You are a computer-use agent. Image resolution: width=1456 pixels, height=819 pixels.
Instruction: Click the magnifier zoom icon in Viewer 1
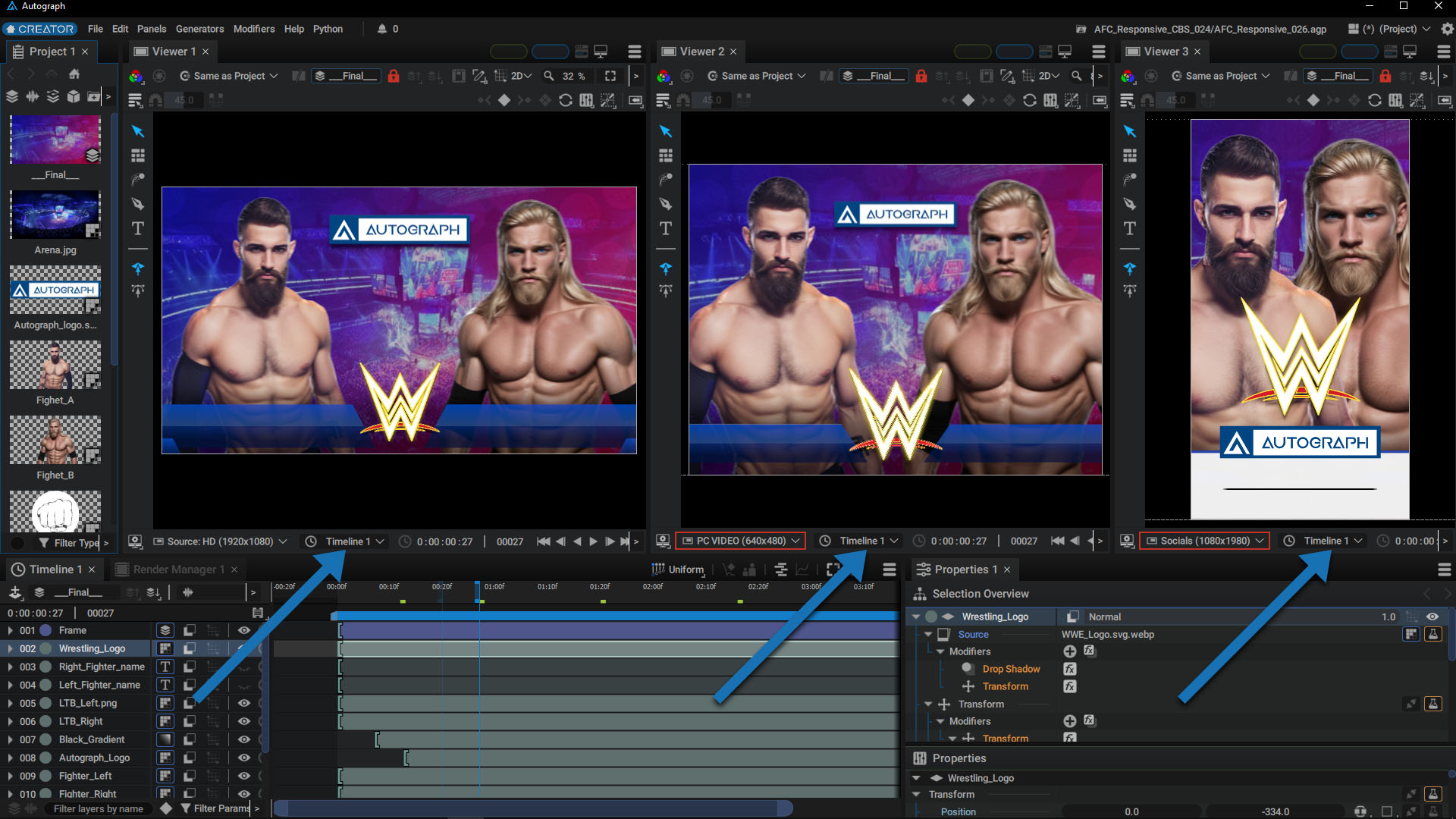point(549,76)
